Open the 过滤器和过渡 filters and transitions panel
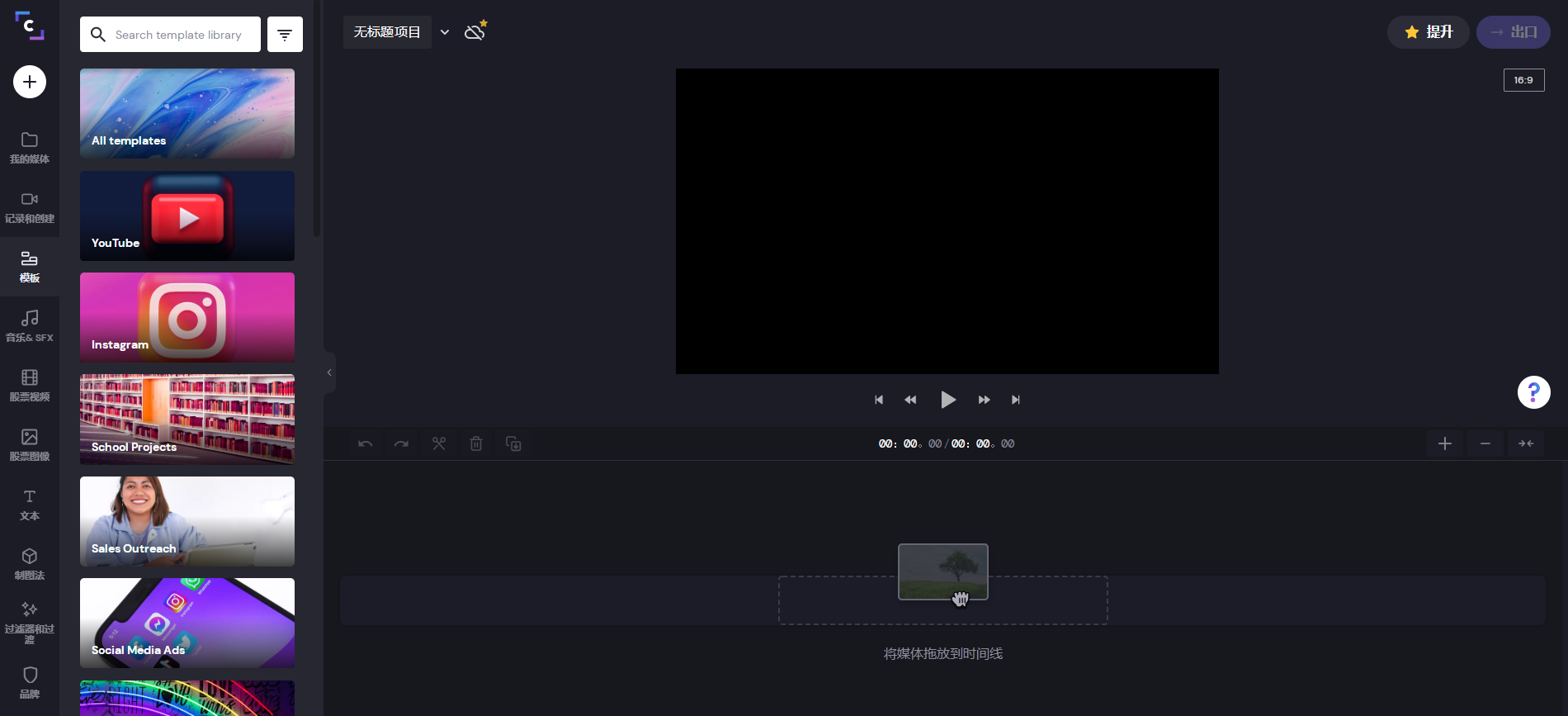This screenshot has height=716, width=1568. coord(30,624)
